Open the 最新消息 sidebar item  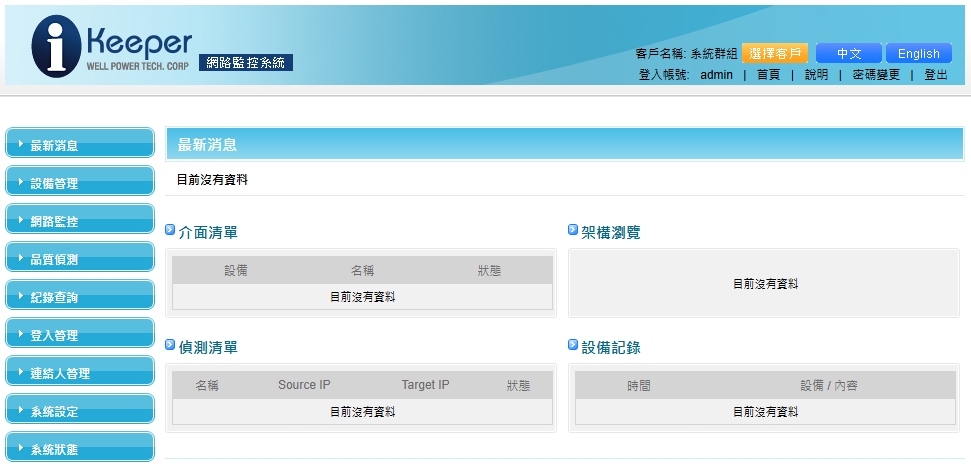(x=80, y=145)
